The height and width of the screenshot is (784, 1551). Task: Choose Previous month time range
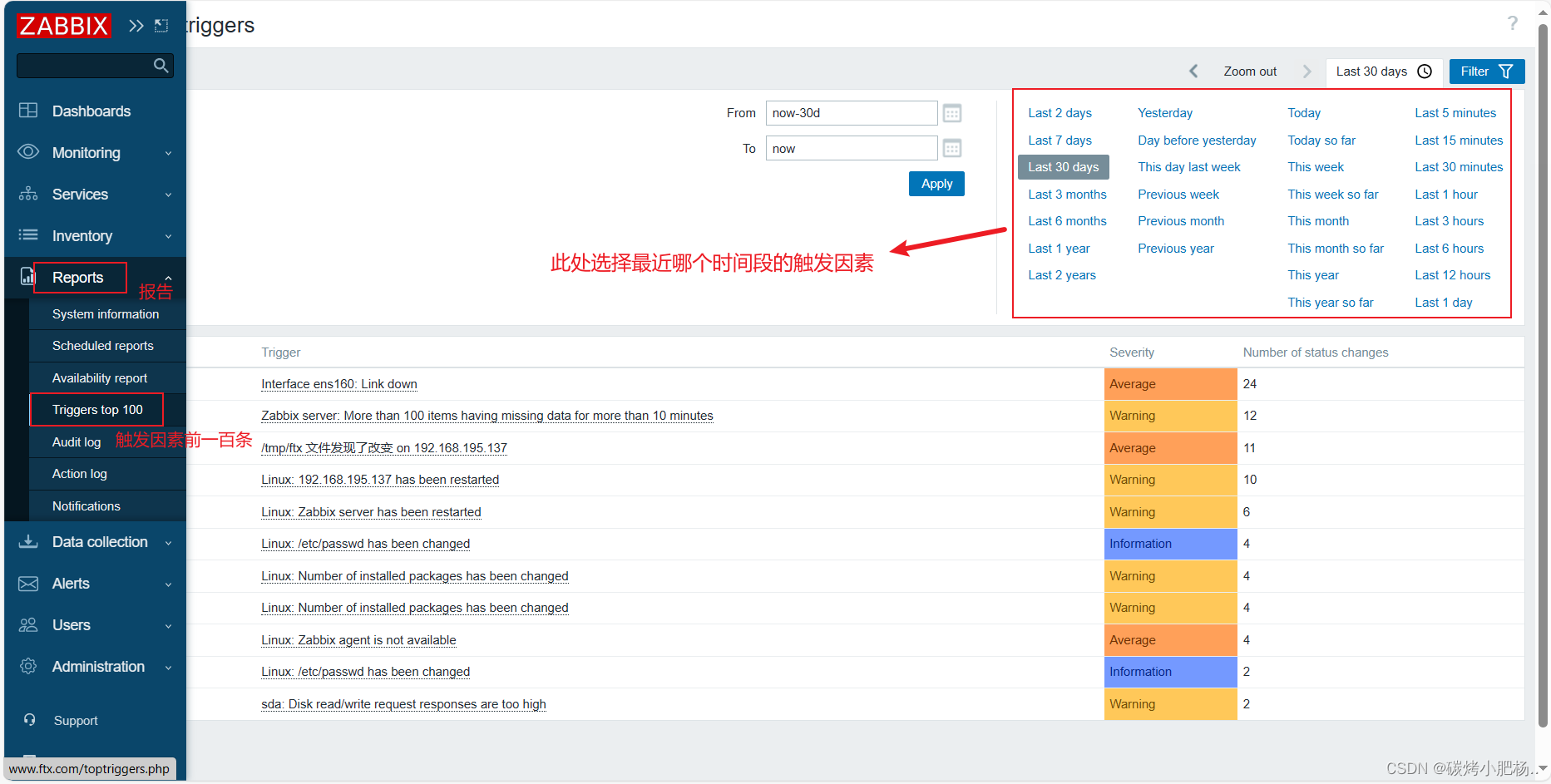(x=1181, y=221)
